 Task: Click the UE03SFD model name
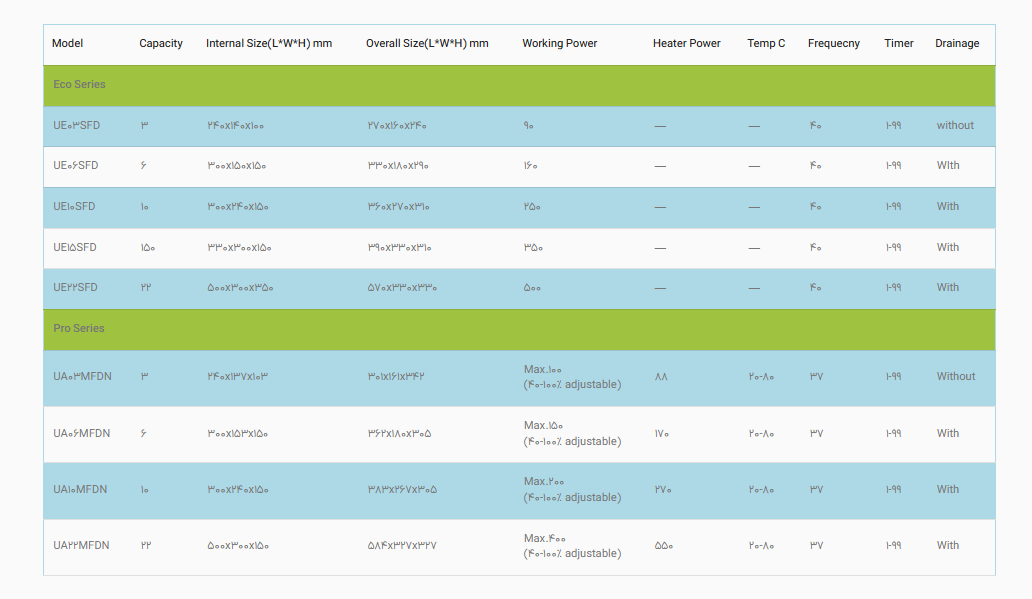76,126
